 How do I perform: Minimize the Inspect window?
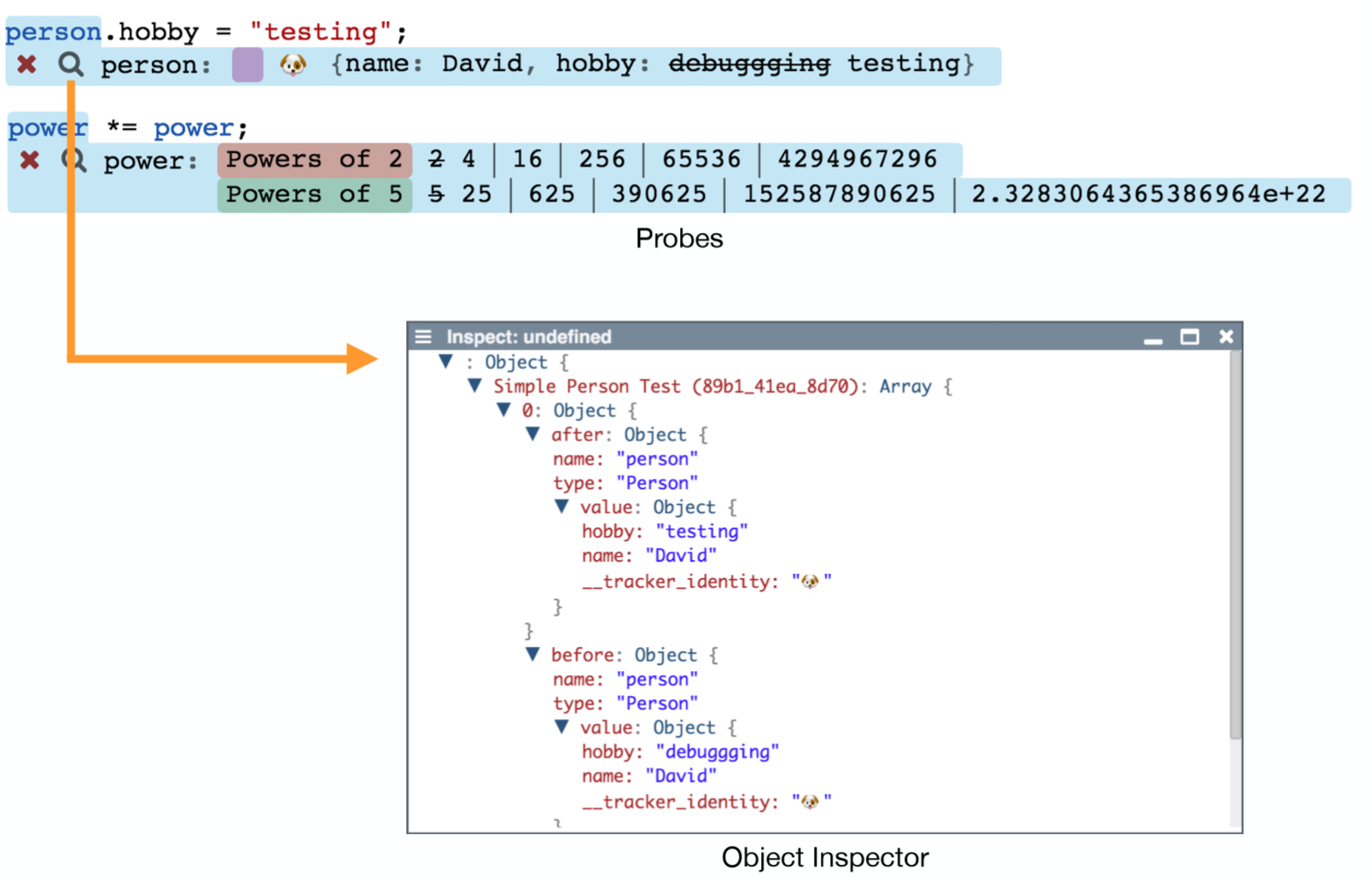(1153, 338)
